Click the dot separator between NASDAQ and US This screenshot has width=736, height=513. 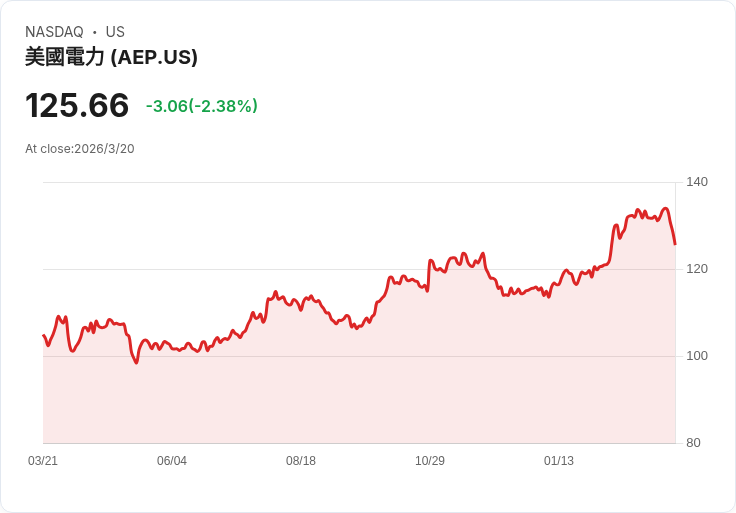pyautogui.click(x=94, y=32)
